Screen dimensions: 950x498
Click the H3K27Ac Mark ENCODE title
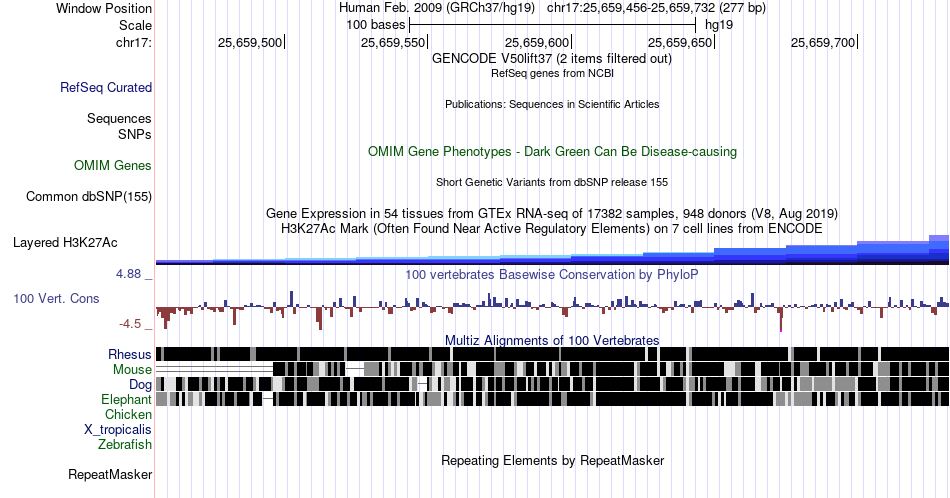point(552,228)
